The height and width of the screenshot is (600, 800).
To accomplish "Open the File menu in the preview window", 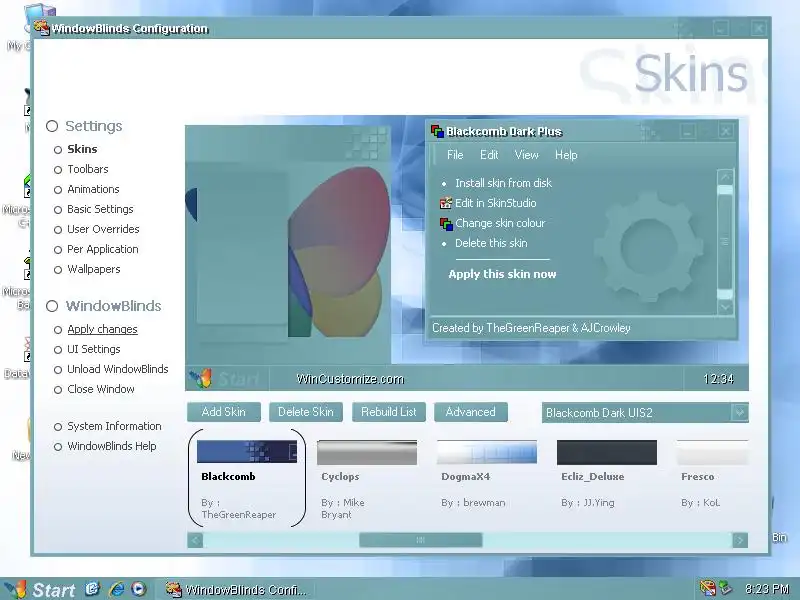I will 455,155.
